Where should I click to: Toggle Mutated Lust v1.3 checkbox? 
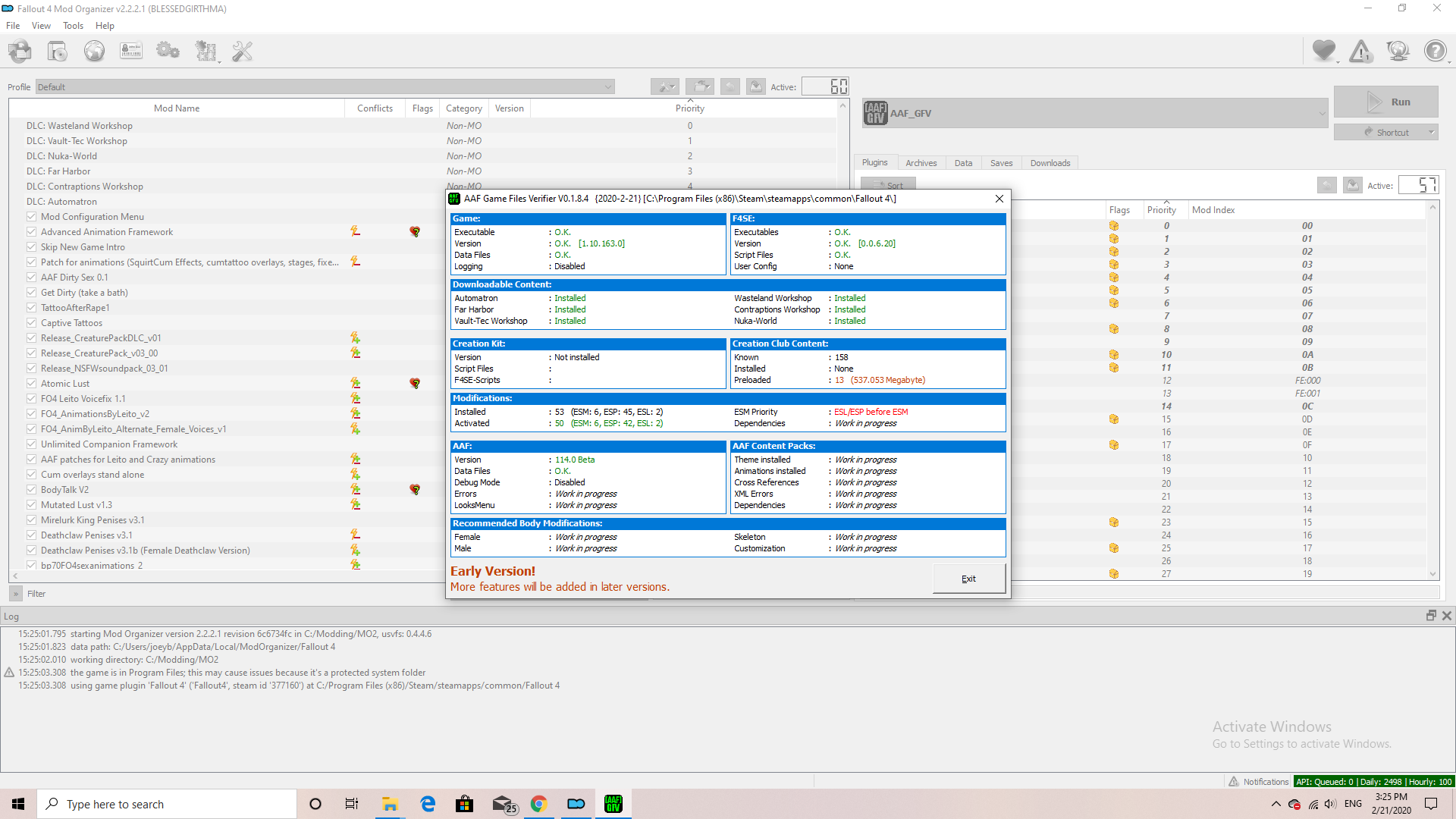click(x=32, y=504)
